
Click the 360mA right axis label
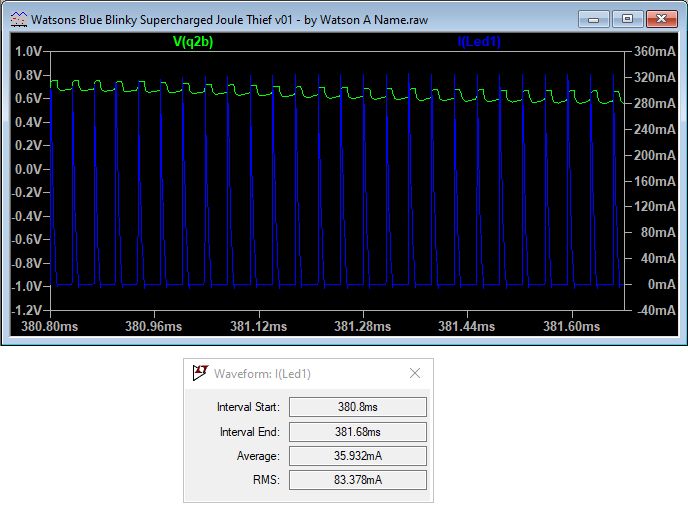(655, 51)
